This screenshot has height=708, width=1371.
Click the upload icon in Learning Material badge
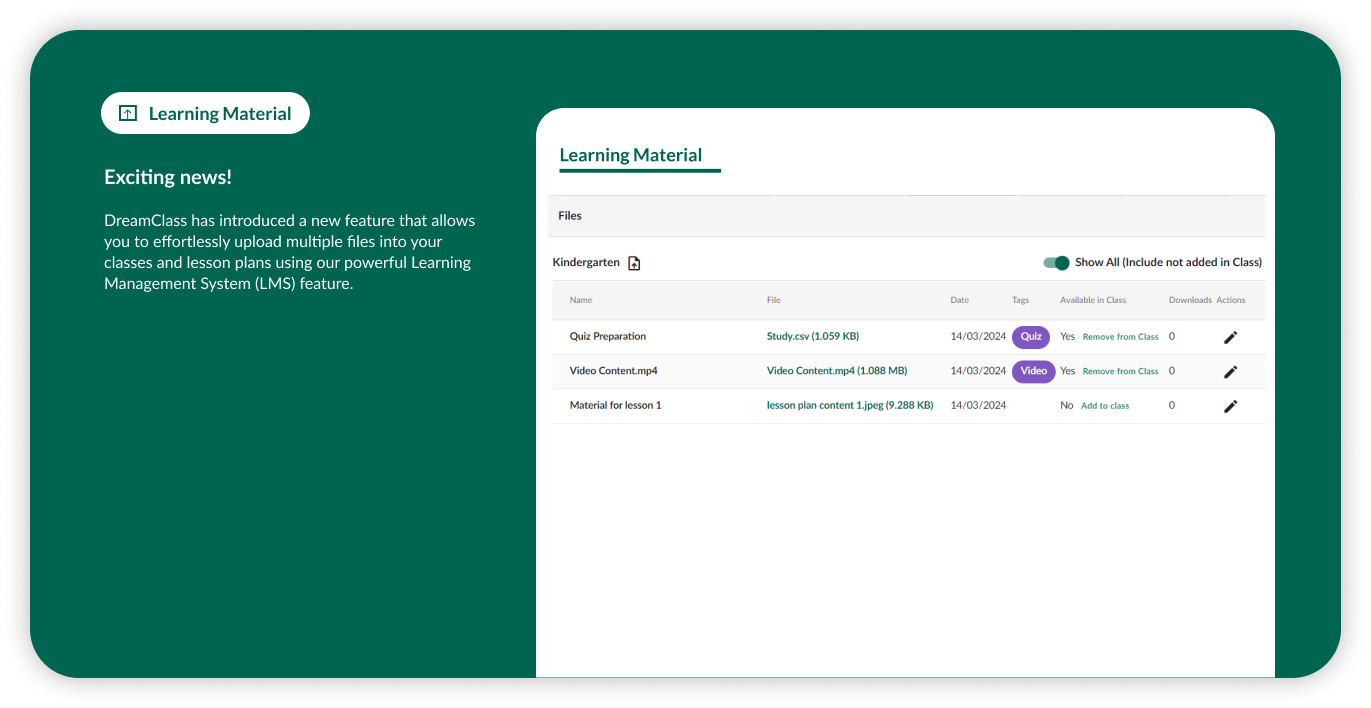point(127,113)
